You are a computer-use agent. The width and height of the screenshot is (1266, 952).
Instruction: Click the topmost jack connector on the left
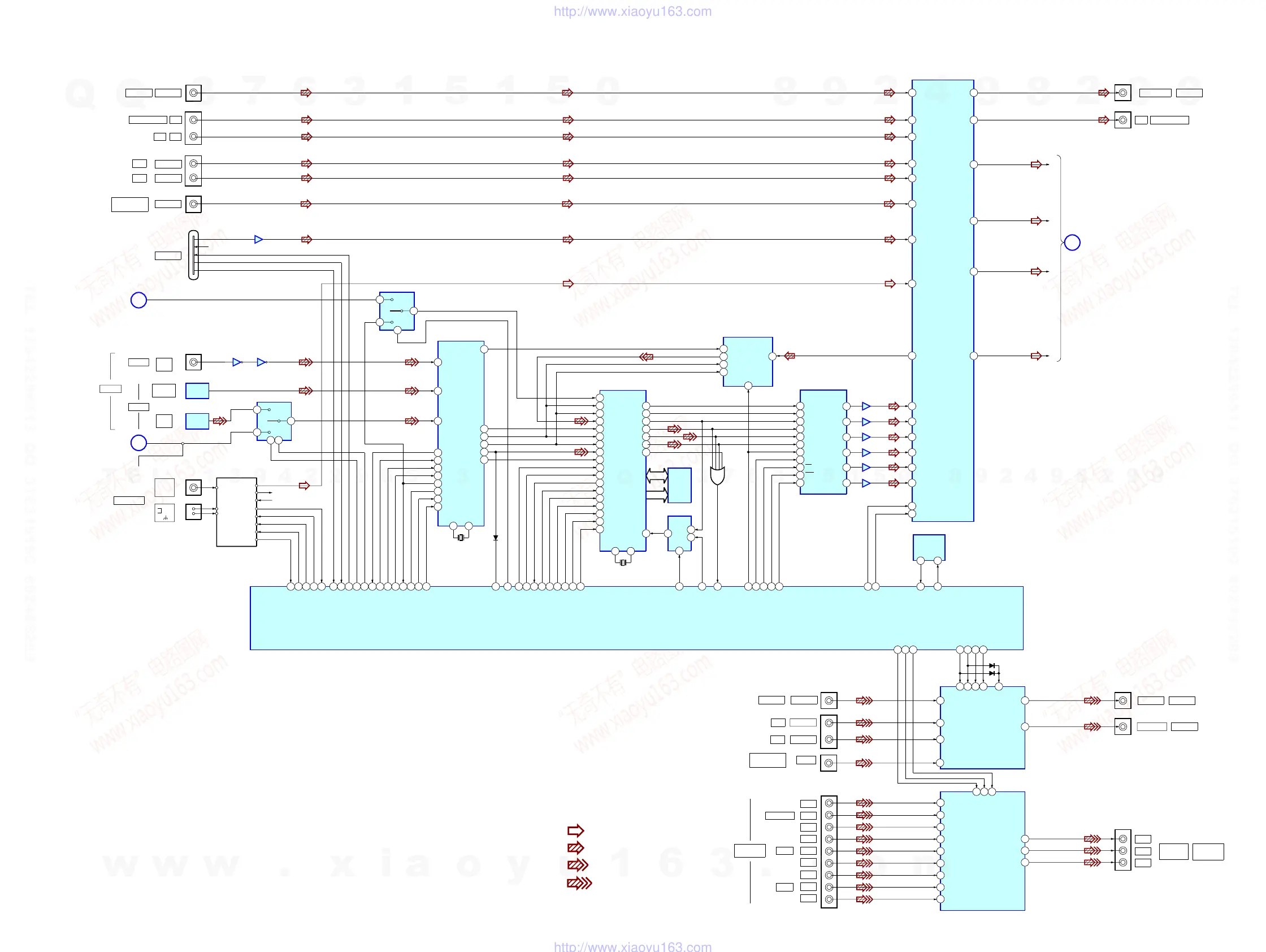click(193, 93)
